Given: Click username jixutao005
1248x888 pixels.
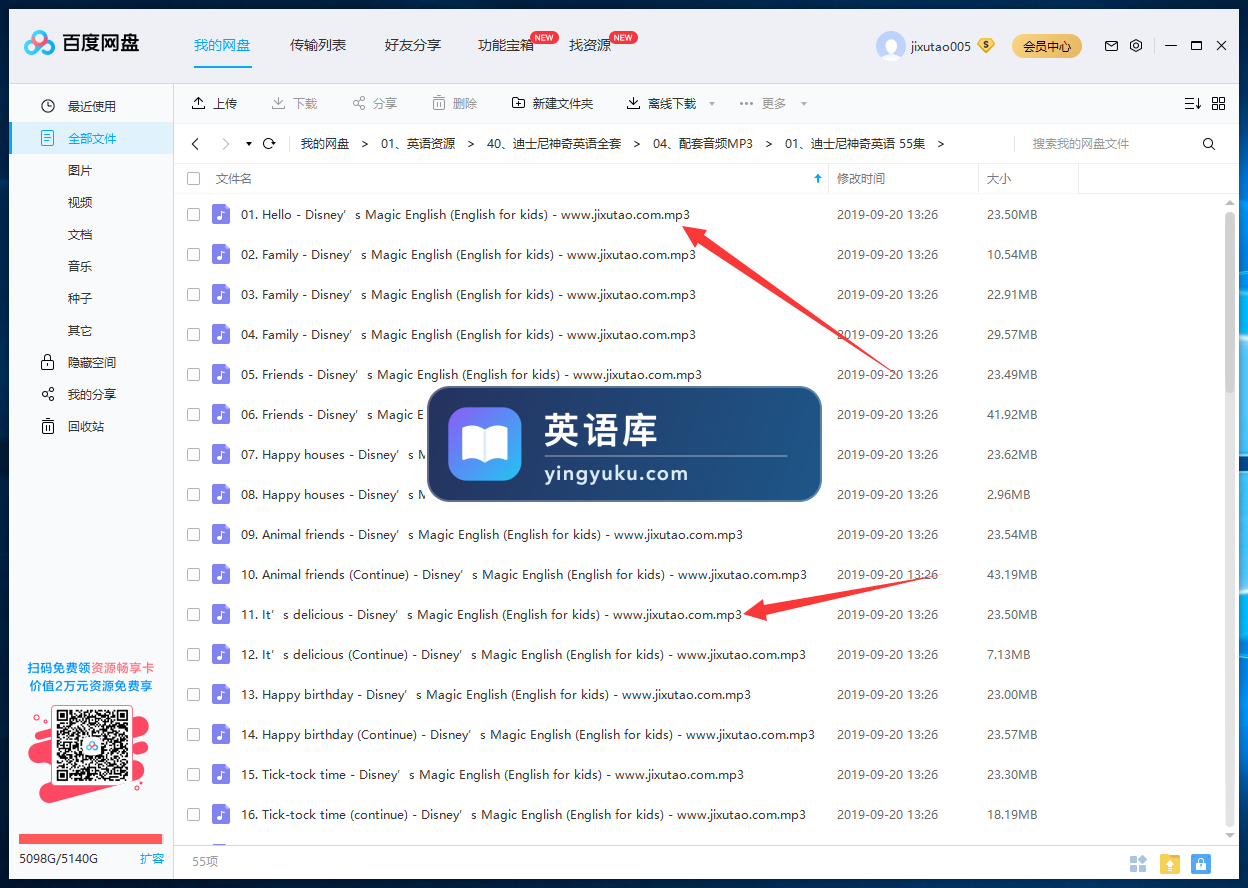Looking at the screenshot, I should pos(941,46).
